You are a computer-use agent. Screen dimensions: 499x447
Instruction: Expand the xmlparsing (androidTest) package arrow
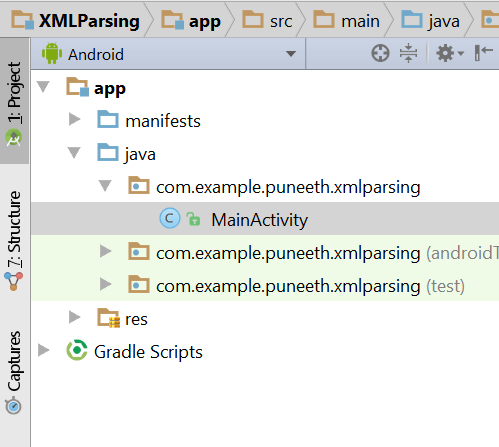pos(106,251)
